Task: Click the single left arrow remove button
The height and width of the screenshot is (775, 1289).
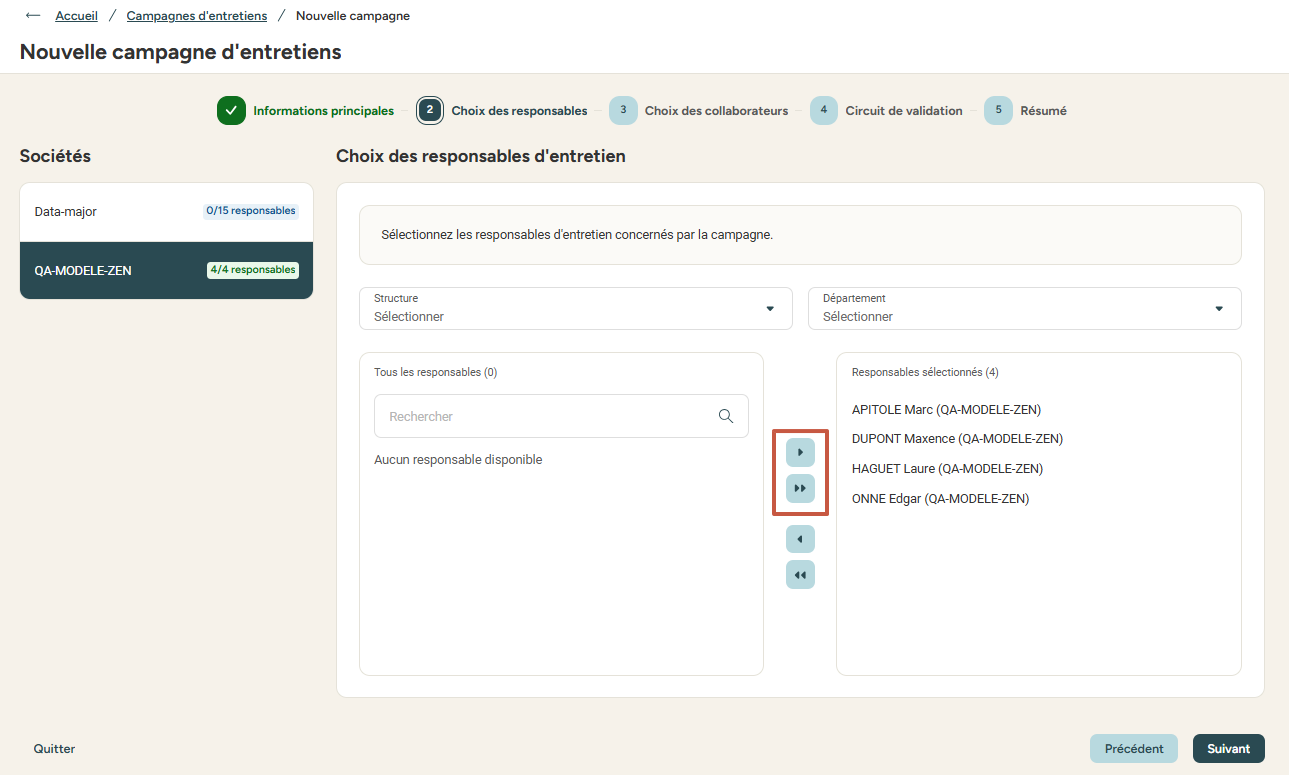Action: [800, 539]
